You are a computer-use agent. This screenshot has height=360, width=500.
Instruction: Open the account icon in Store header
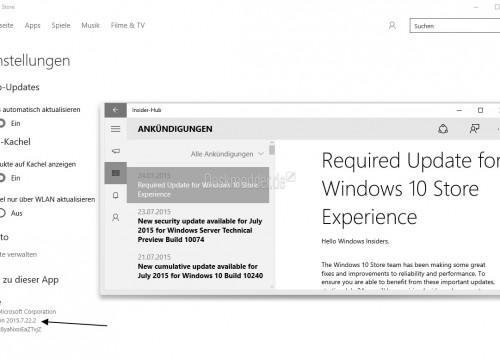[392, 26]
